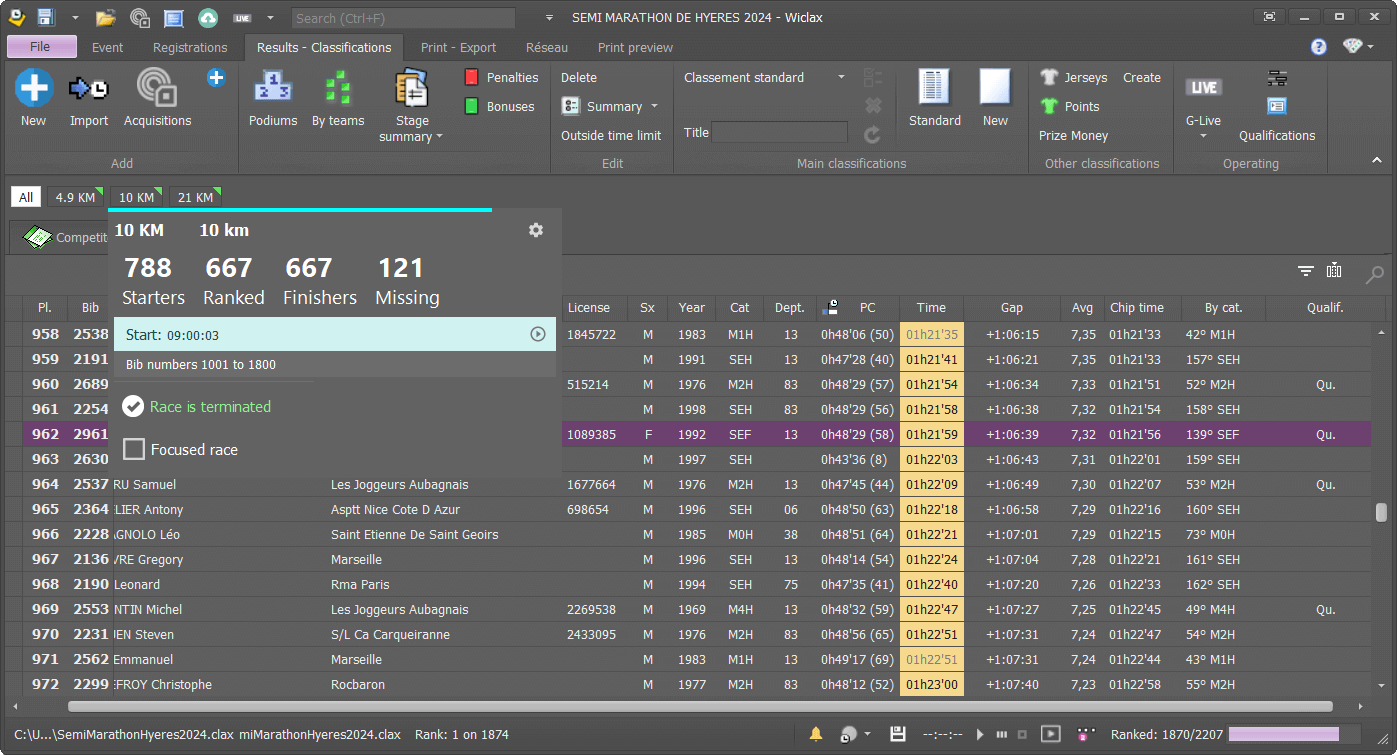Uncheck Race is terminated
1397x755 pixels.
point(134,407)
